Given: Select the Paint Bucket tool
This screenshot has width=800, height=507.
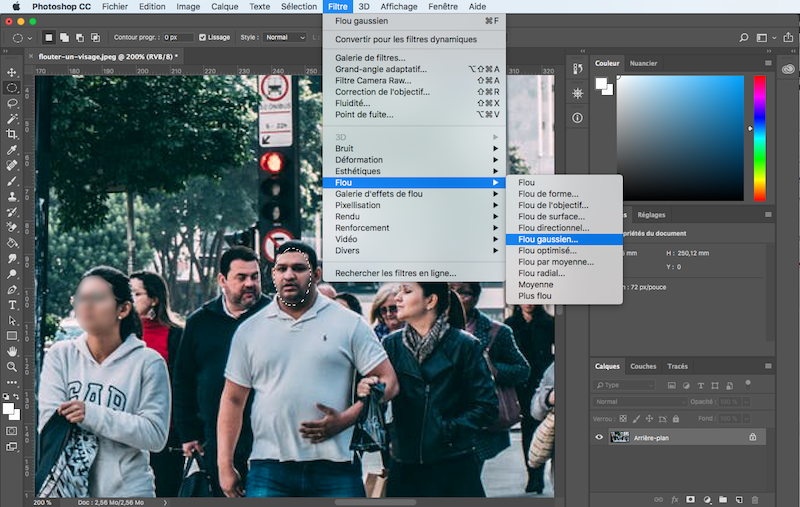Looking at the screenshot, I should coord(12,243).
